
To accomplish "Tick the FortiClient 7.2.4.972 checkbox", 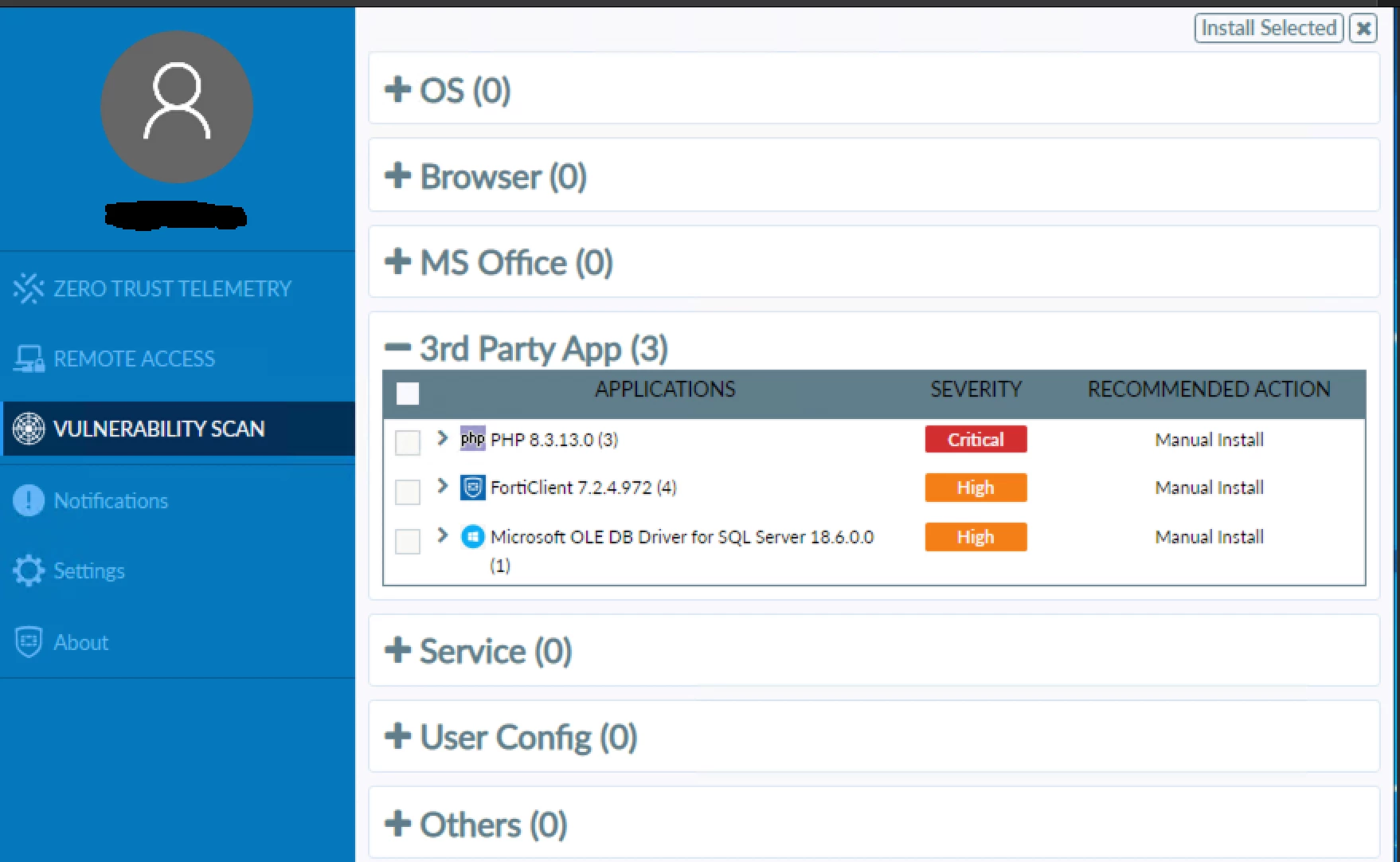I will coord(408,492).
